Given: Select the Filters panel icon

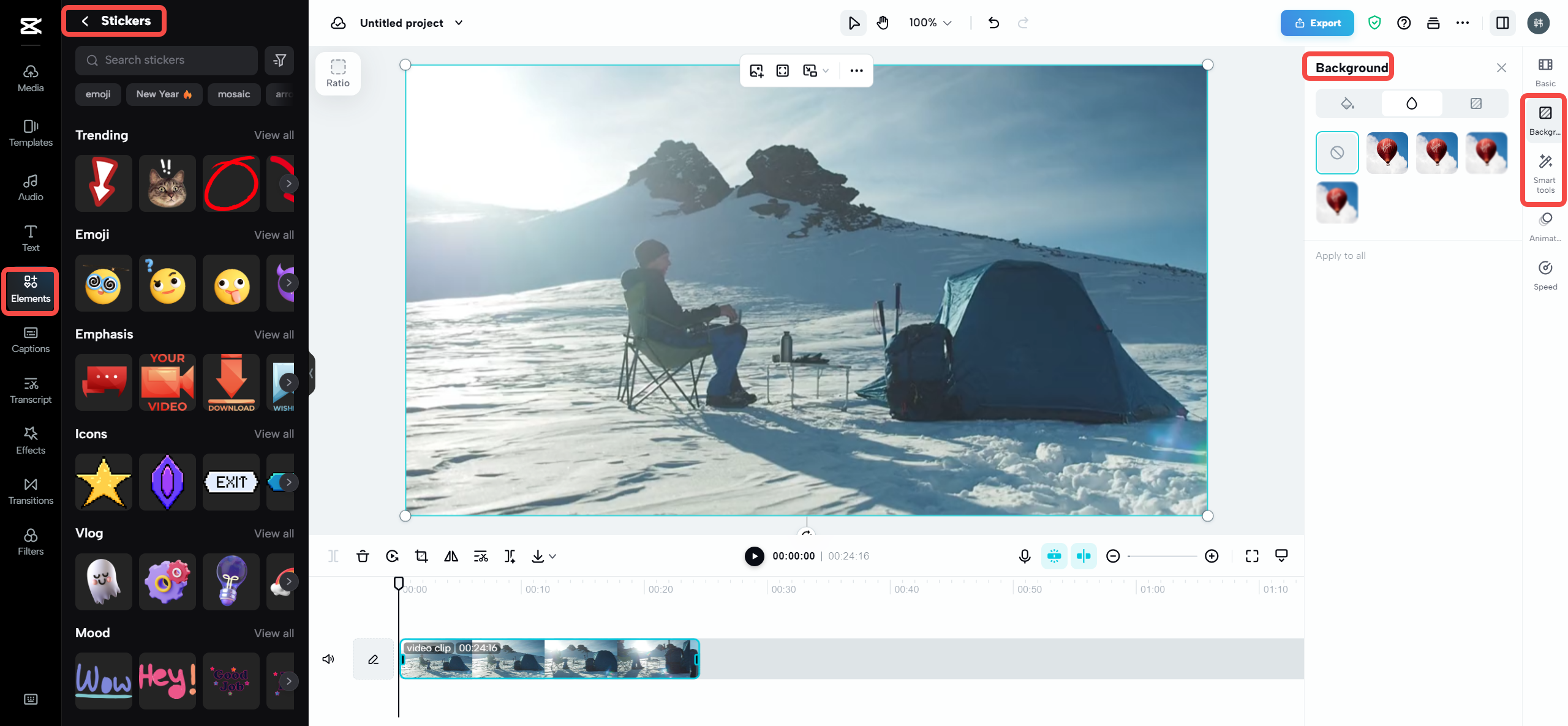Looking at the screenshot, I should click(x=29, y=541).
